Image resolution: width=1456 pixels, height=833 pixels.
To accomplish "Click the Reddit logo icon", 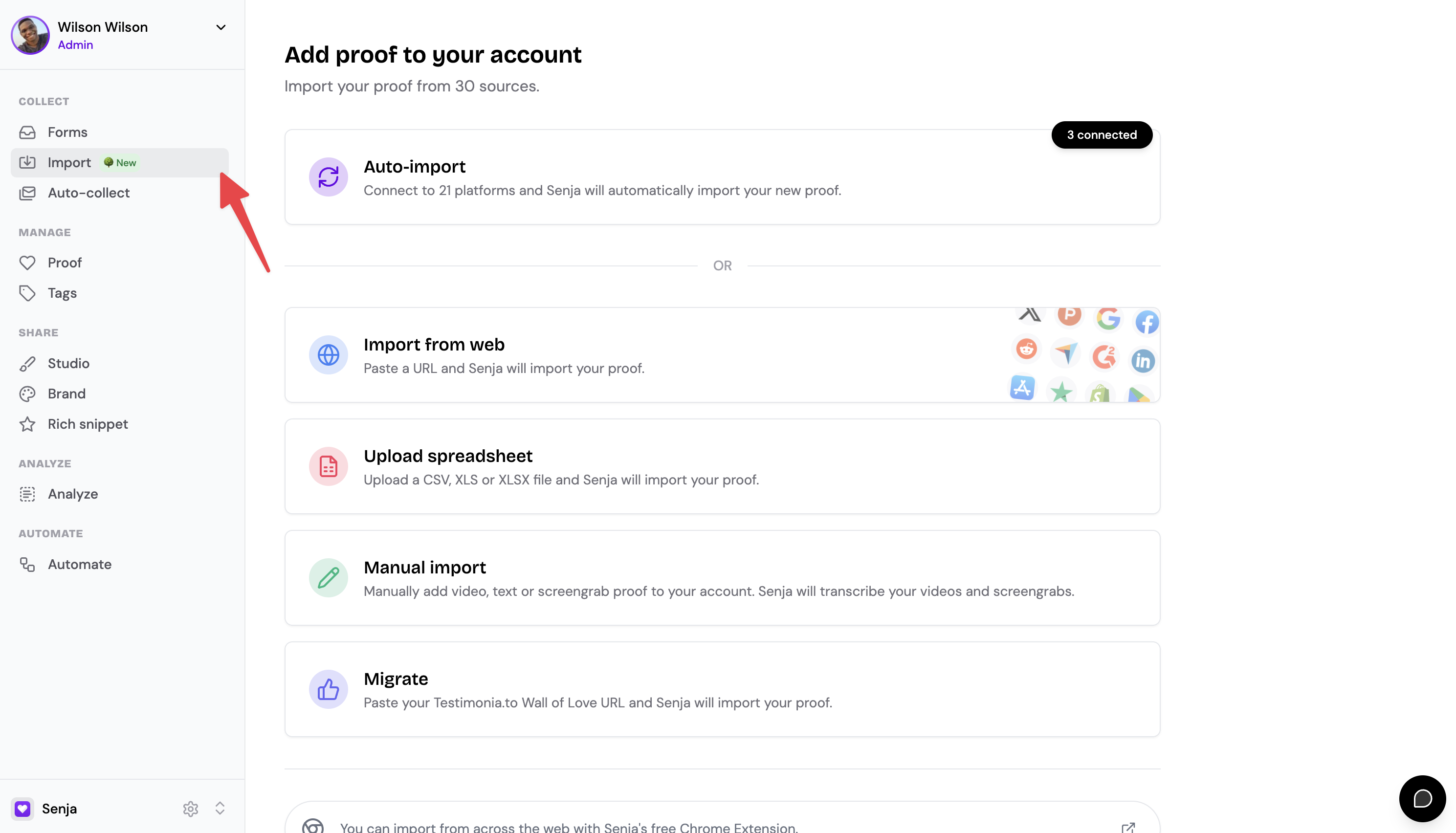I will coord(1026,349).
